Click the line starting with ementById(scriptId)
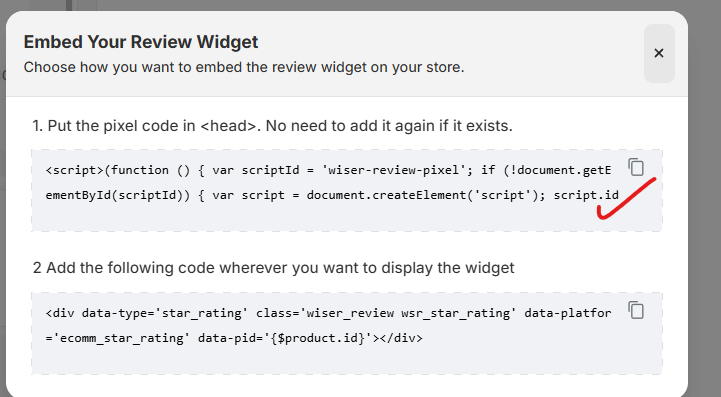721x397 pixels. pos(332,196)
